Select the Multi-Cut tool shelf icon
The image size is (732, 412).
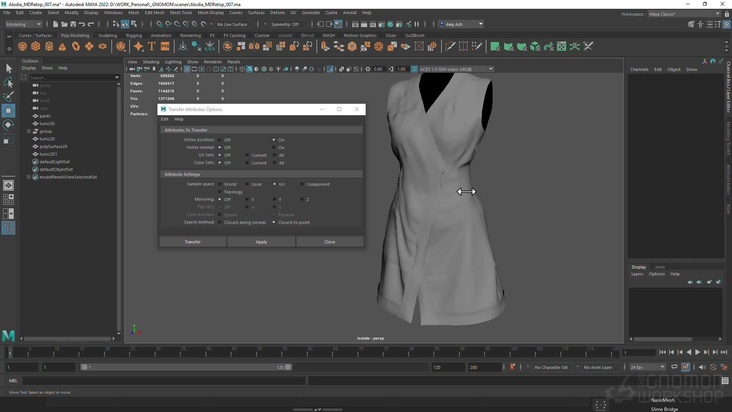click(x=450, y=46)
